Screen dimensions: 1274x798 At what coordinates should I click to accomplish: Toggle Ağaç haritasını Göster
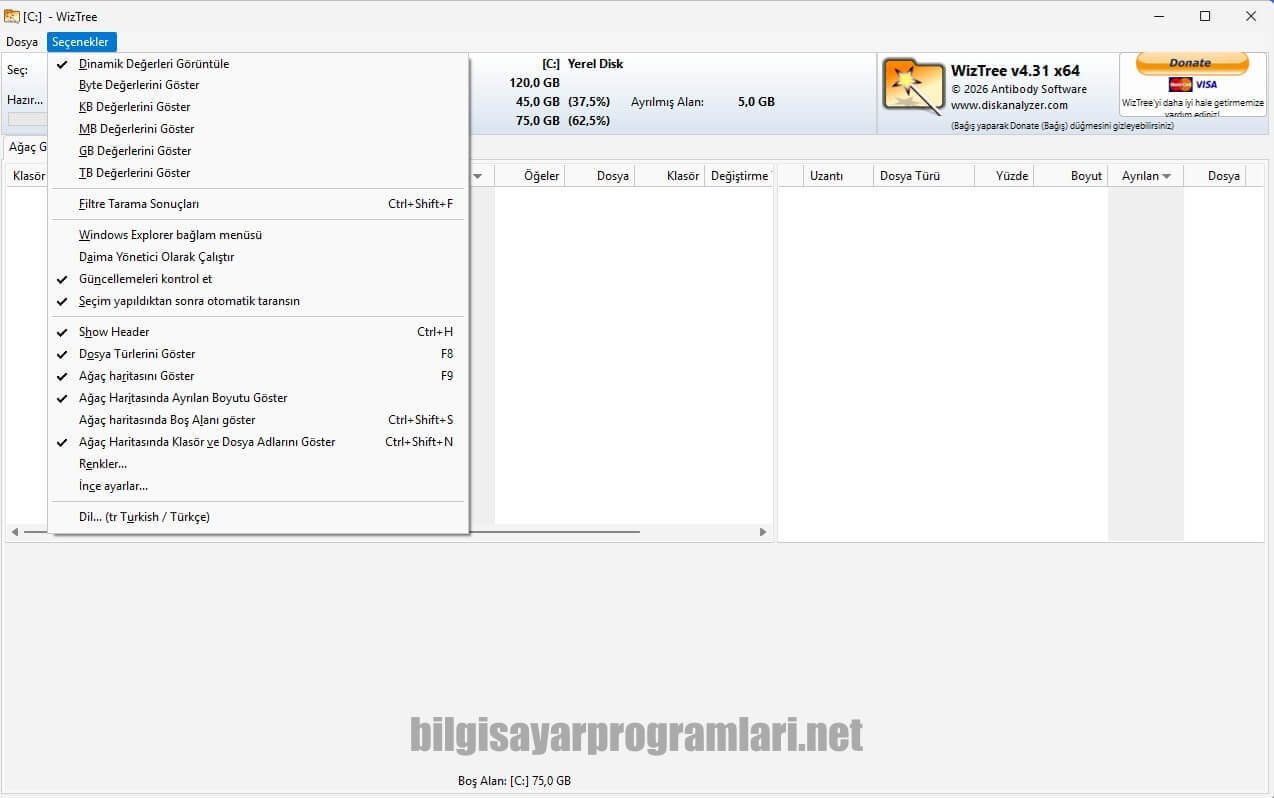[258, 376]
